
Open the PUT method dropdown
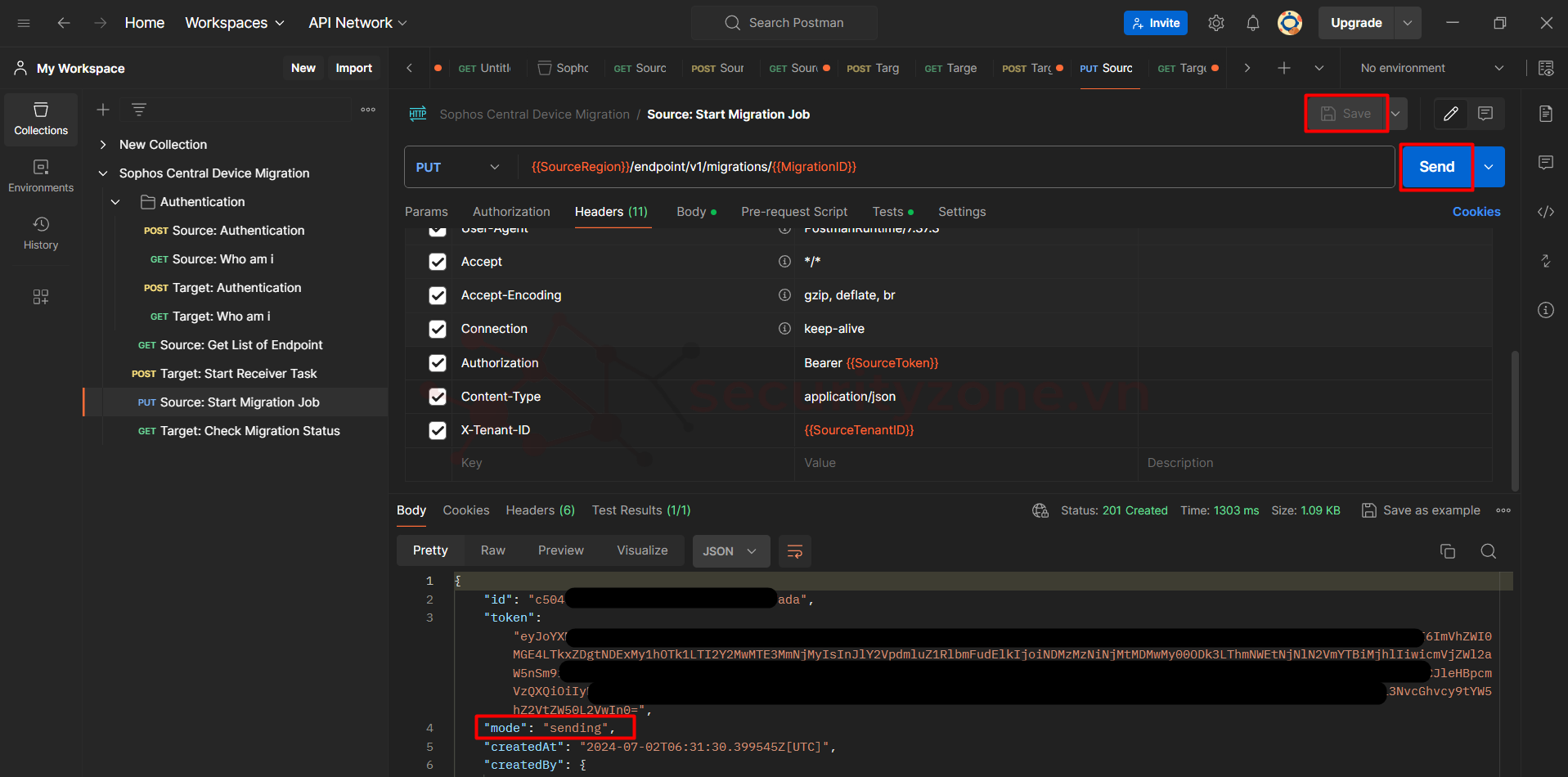point(458,167)
